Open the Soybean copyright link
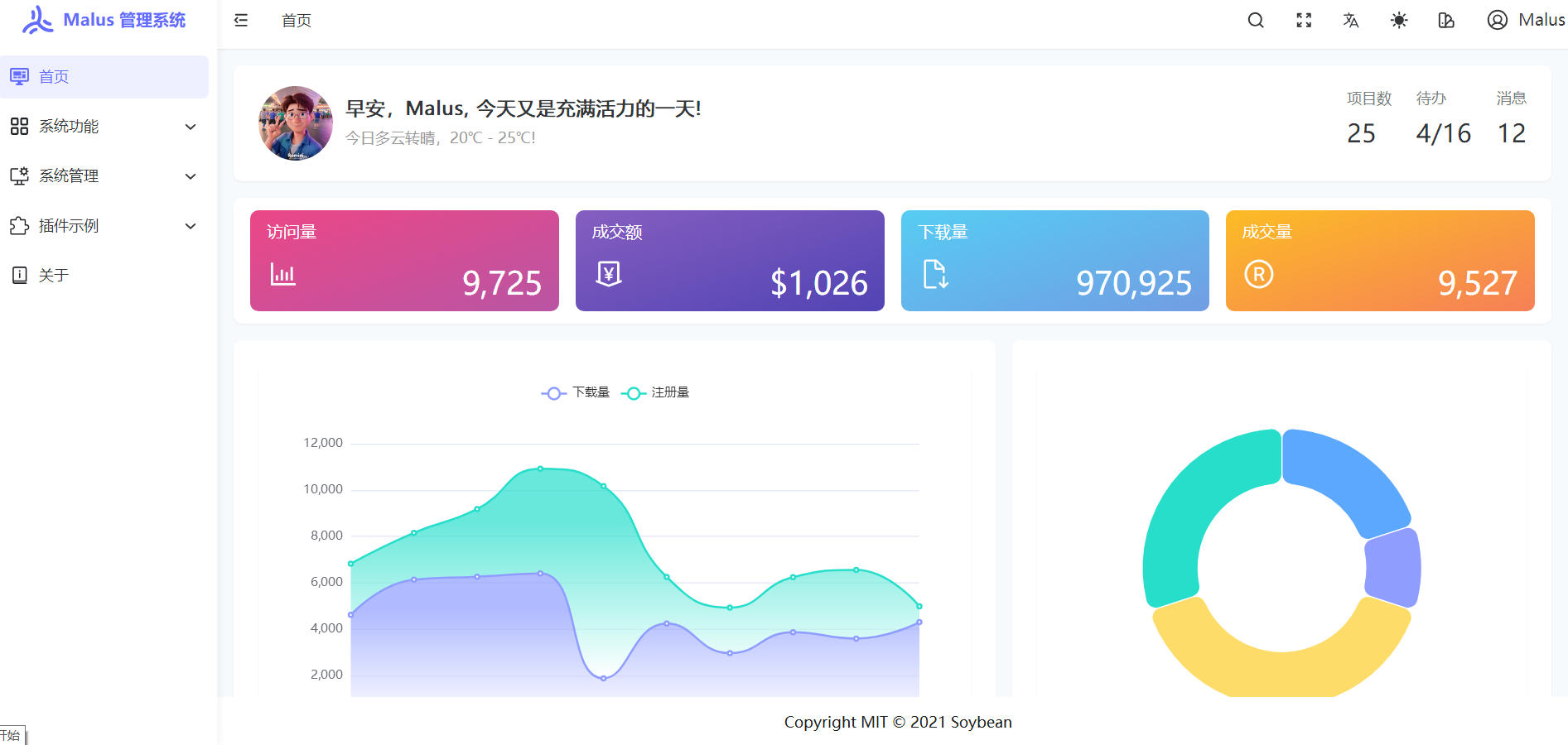 982,722
